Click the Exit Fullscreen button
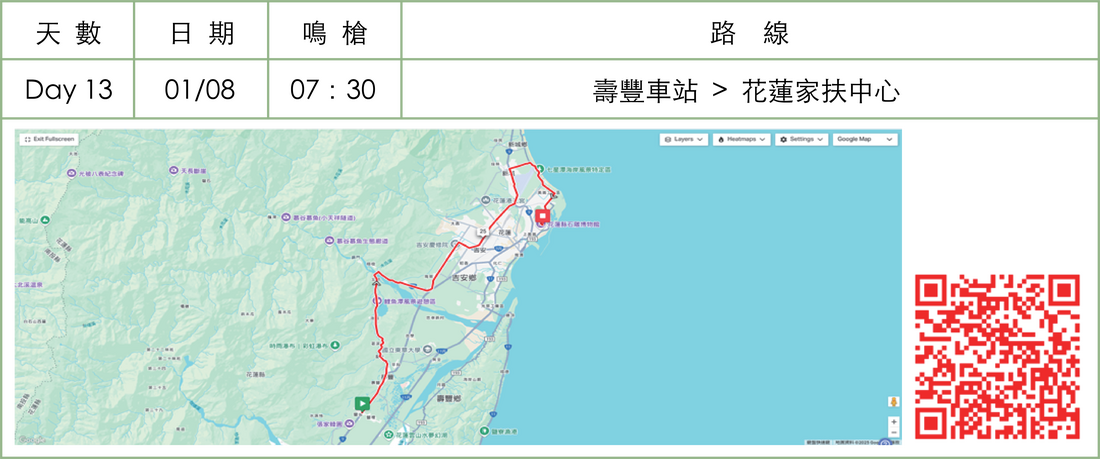 (x=48, y=140)
